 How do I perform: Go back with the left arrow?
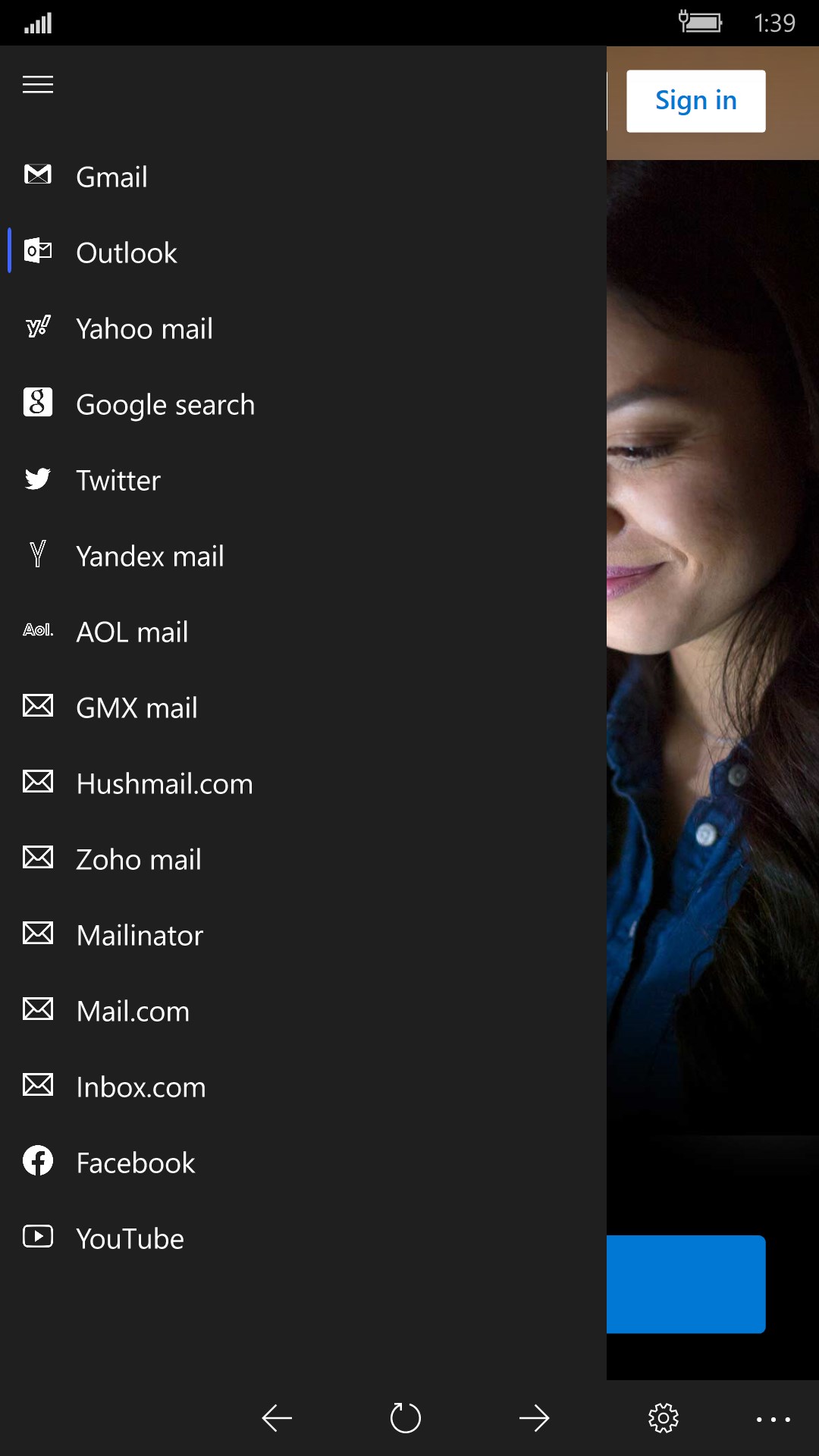pos(277,1418)
